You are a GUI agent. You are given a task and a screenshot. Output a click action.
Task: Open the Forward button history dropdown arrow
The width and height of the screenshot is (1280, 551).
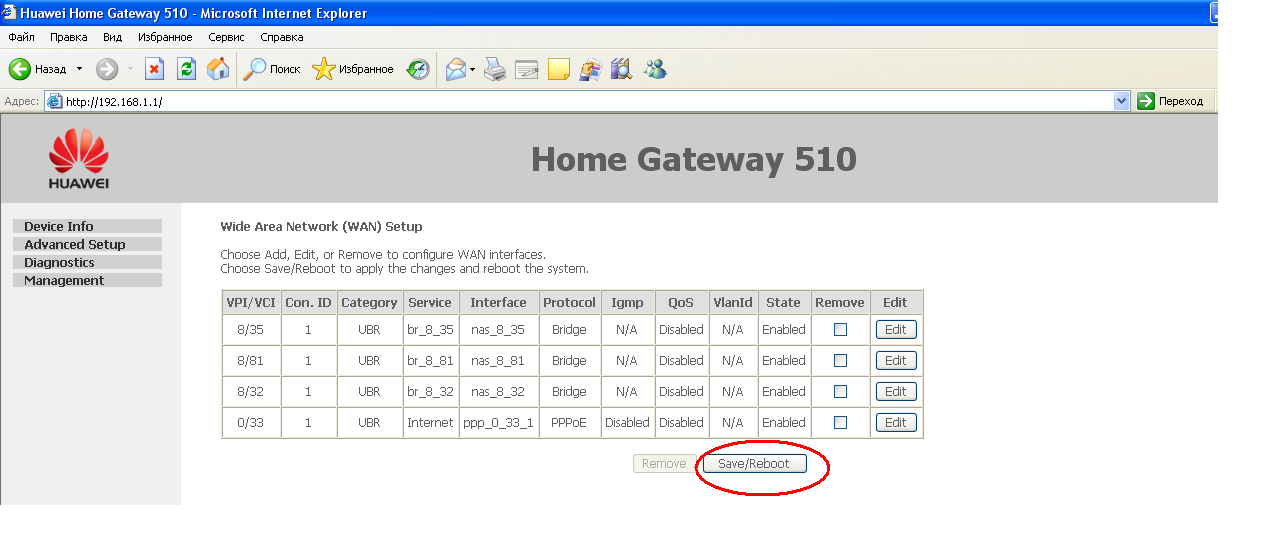[x=130, y=69]
